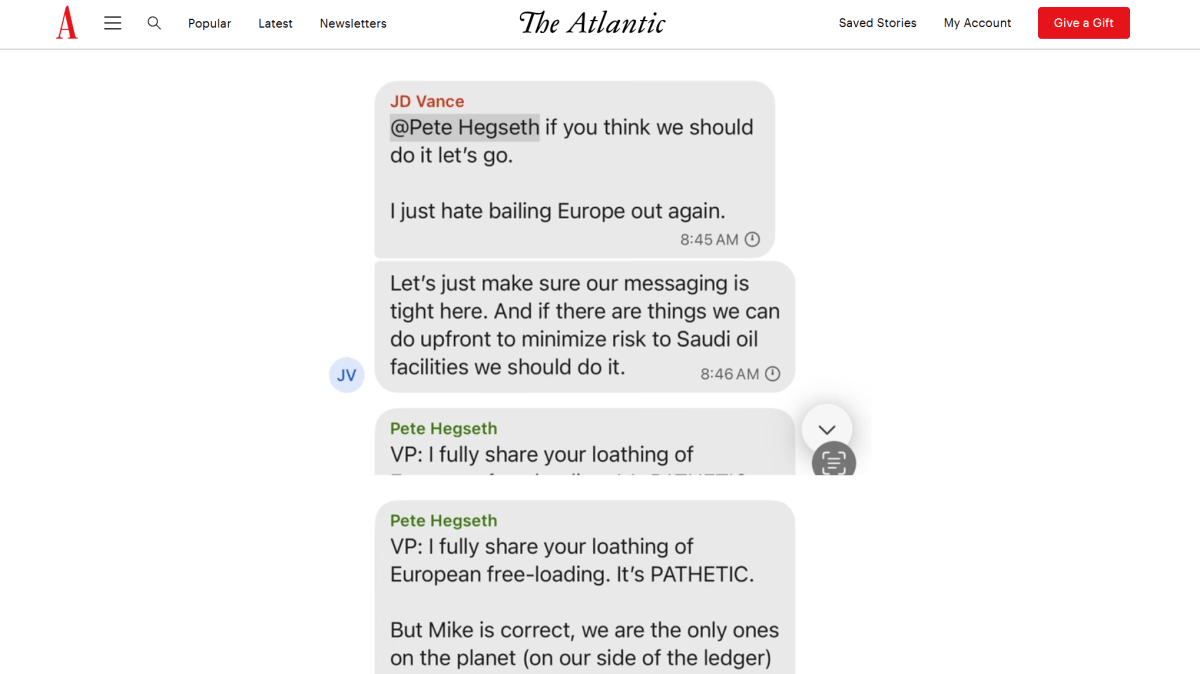Click the Newsletters menu item

tap(352, 23)
